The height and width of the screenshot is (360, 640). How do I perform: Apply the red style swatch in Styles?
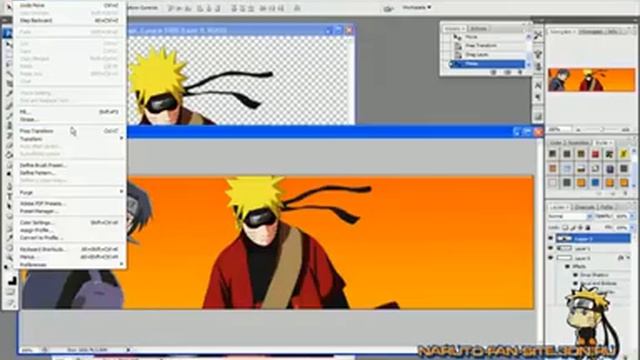[x=595, y=154]
